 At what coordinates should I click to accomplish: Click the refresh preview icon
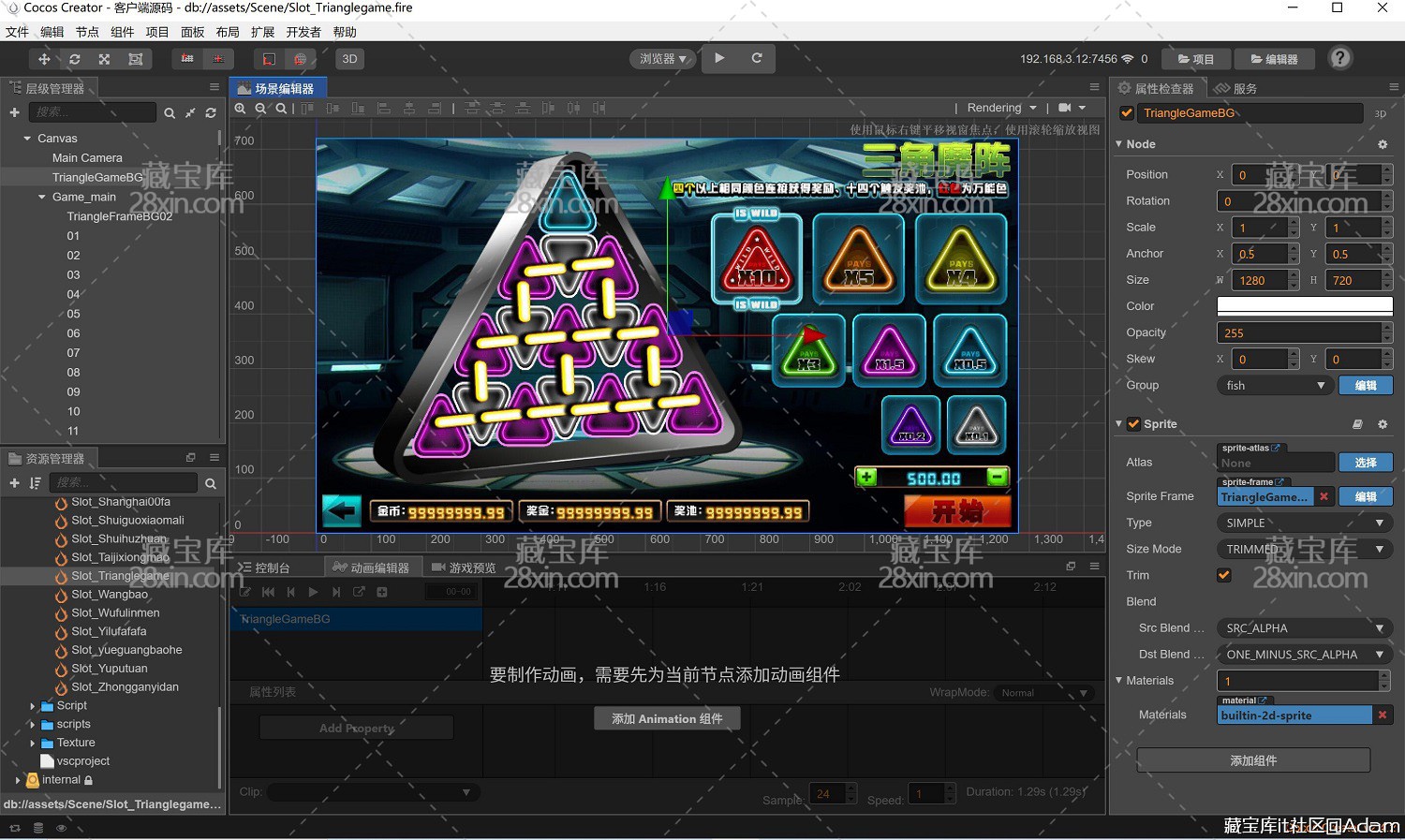757,58
